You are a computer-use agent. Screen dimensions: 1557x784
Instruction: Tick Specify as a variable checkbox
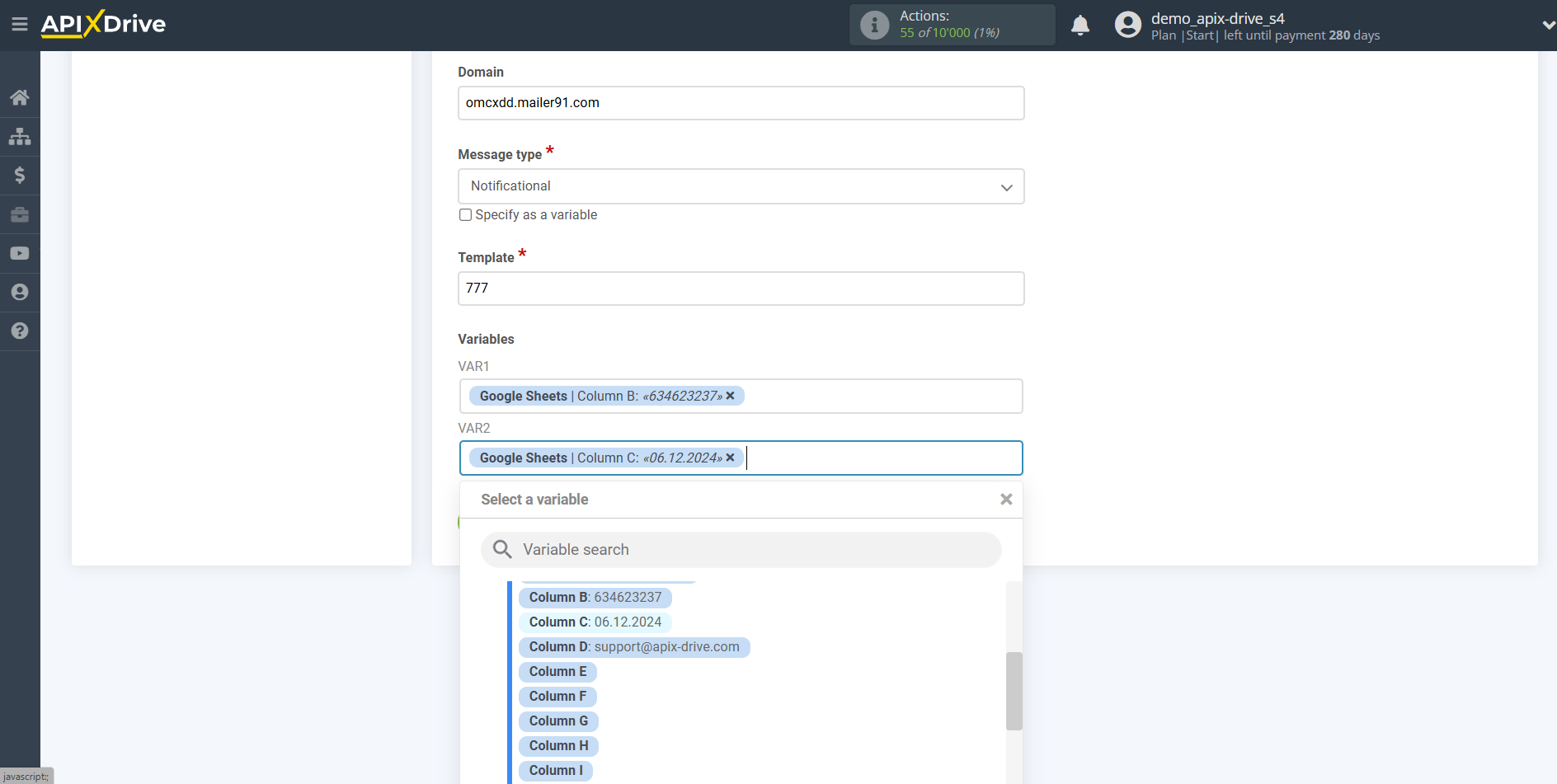click(x=466, y=214)
